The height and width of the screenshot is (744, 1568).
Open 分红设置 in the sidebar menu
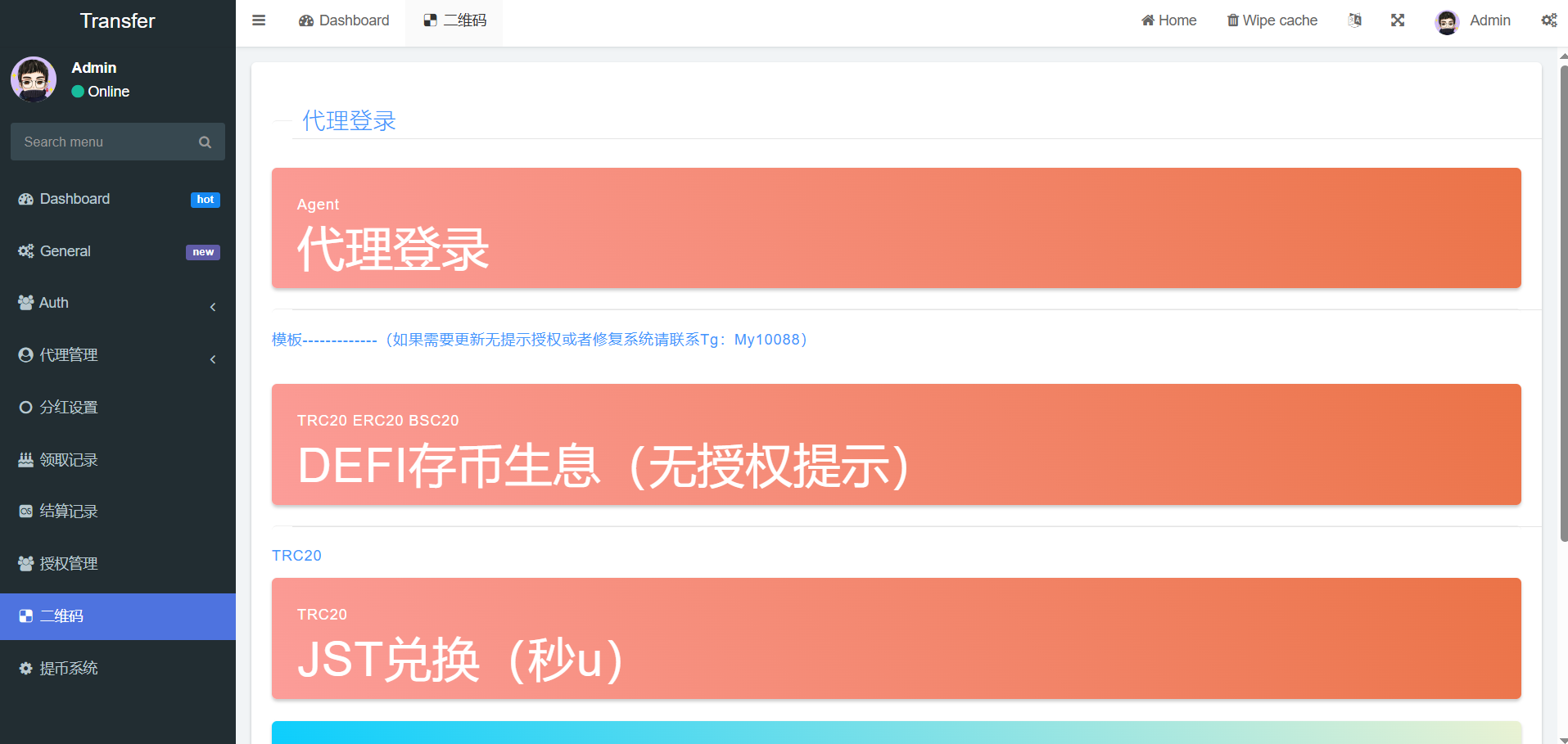[x=118, y=408]
